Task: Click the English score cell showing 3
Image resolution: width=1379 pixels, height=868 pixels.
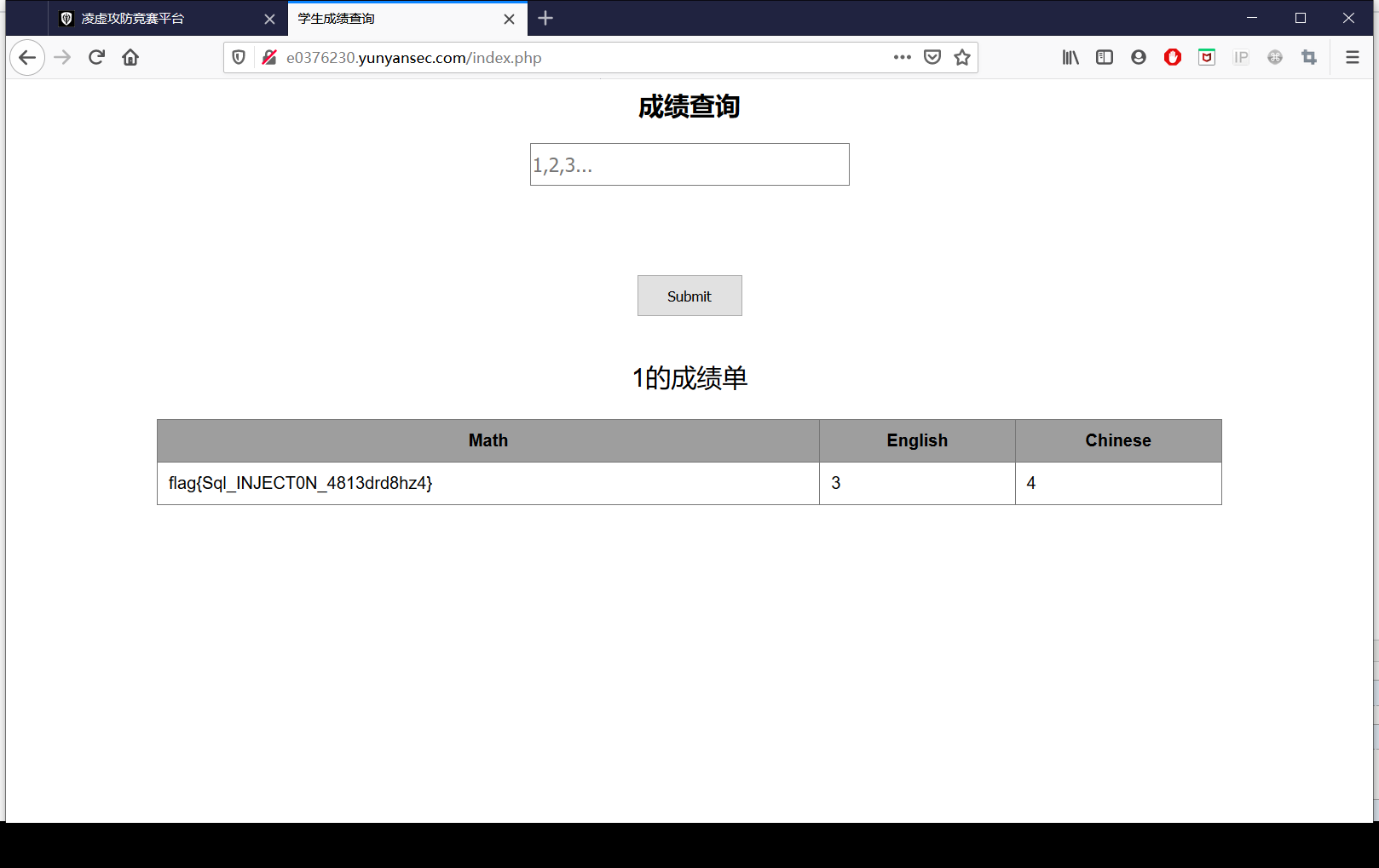Action: pyautogui.click(x=917, y=483)
